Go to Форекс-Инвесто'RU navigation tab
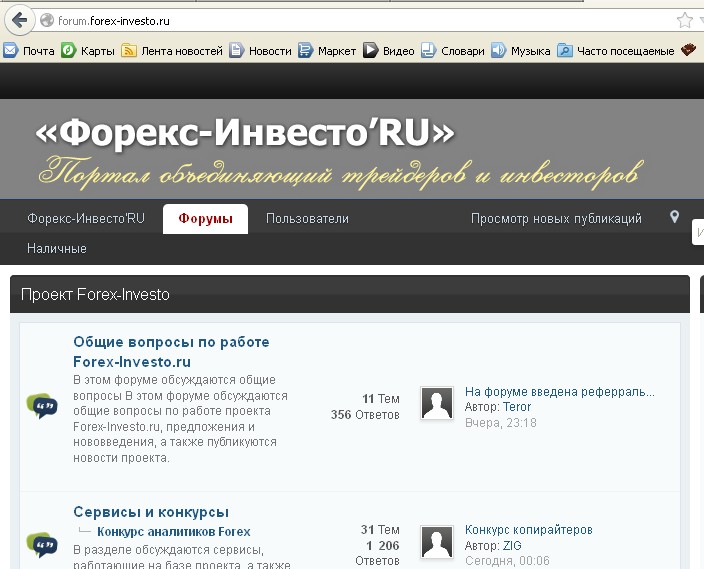Viewport: 704px width, 569px height. [x=86, y=219]
